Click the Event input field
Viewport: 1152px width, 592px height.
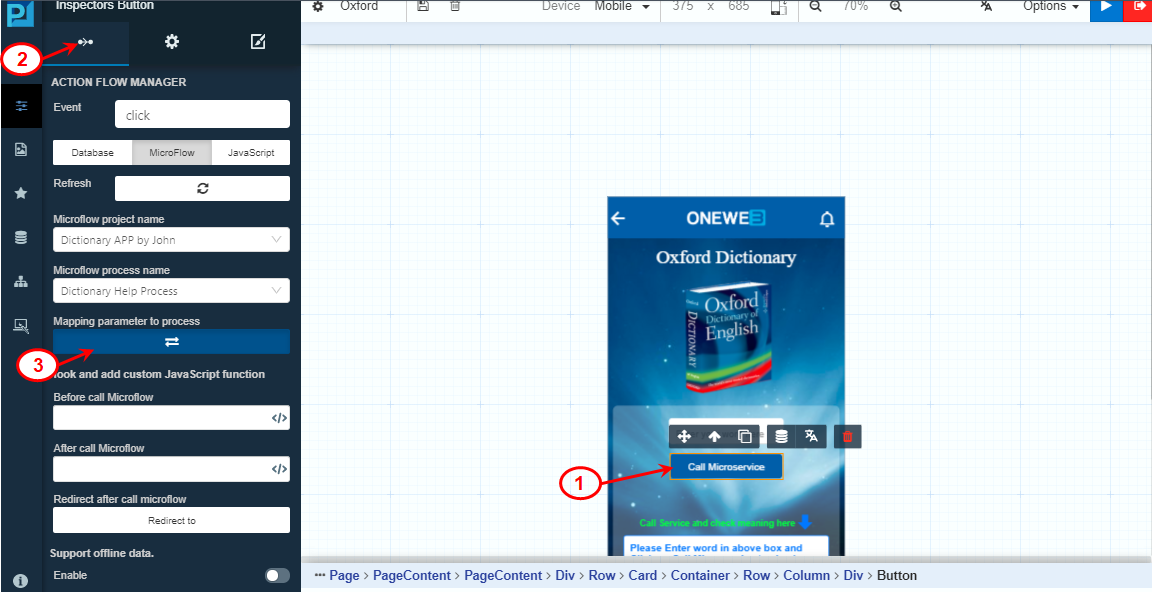202,115
